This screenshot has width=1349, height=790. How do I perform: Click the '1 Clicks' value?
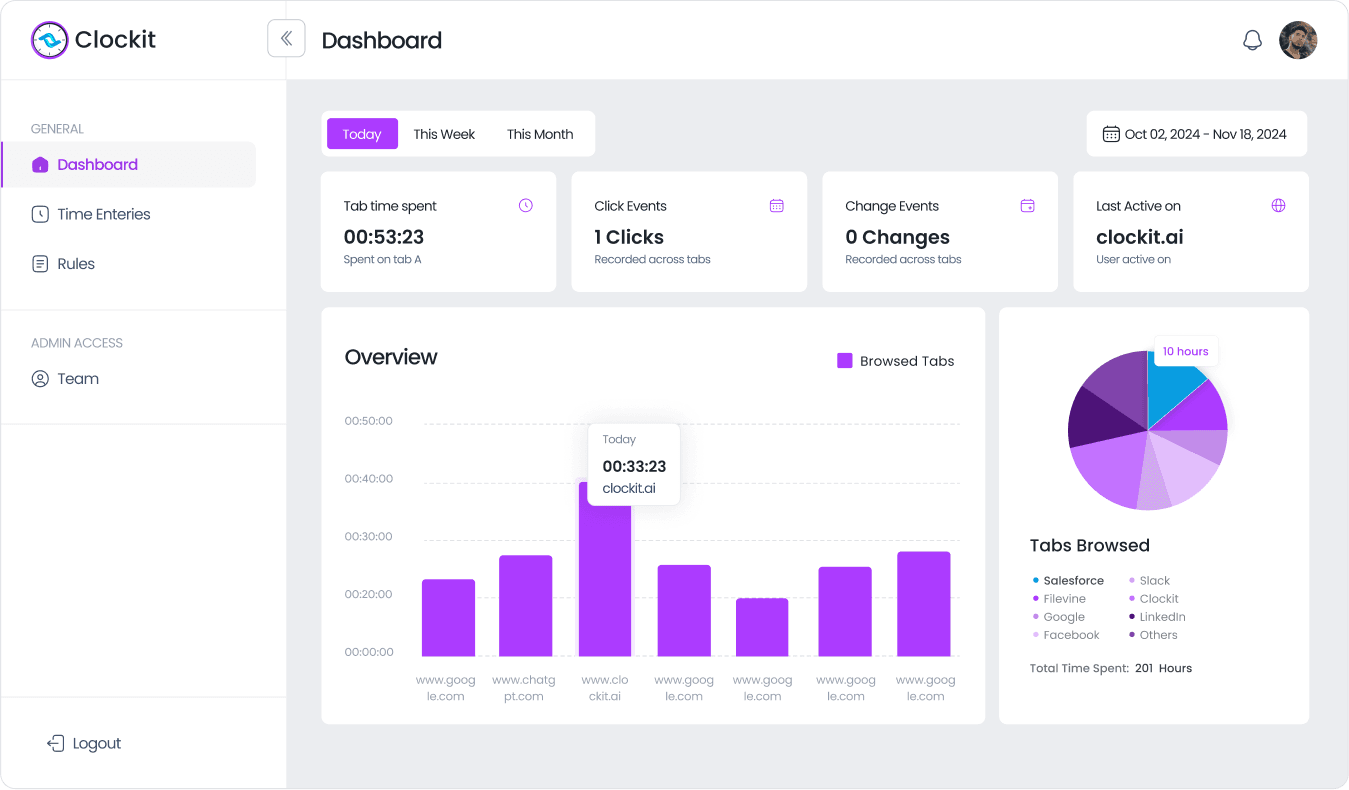[629, 237]
